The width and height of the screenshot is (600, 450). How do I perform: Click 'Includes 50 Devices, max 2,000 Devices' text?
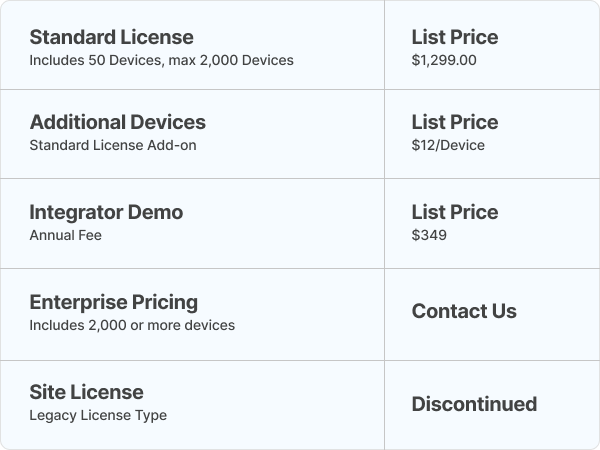pos(161,60)
